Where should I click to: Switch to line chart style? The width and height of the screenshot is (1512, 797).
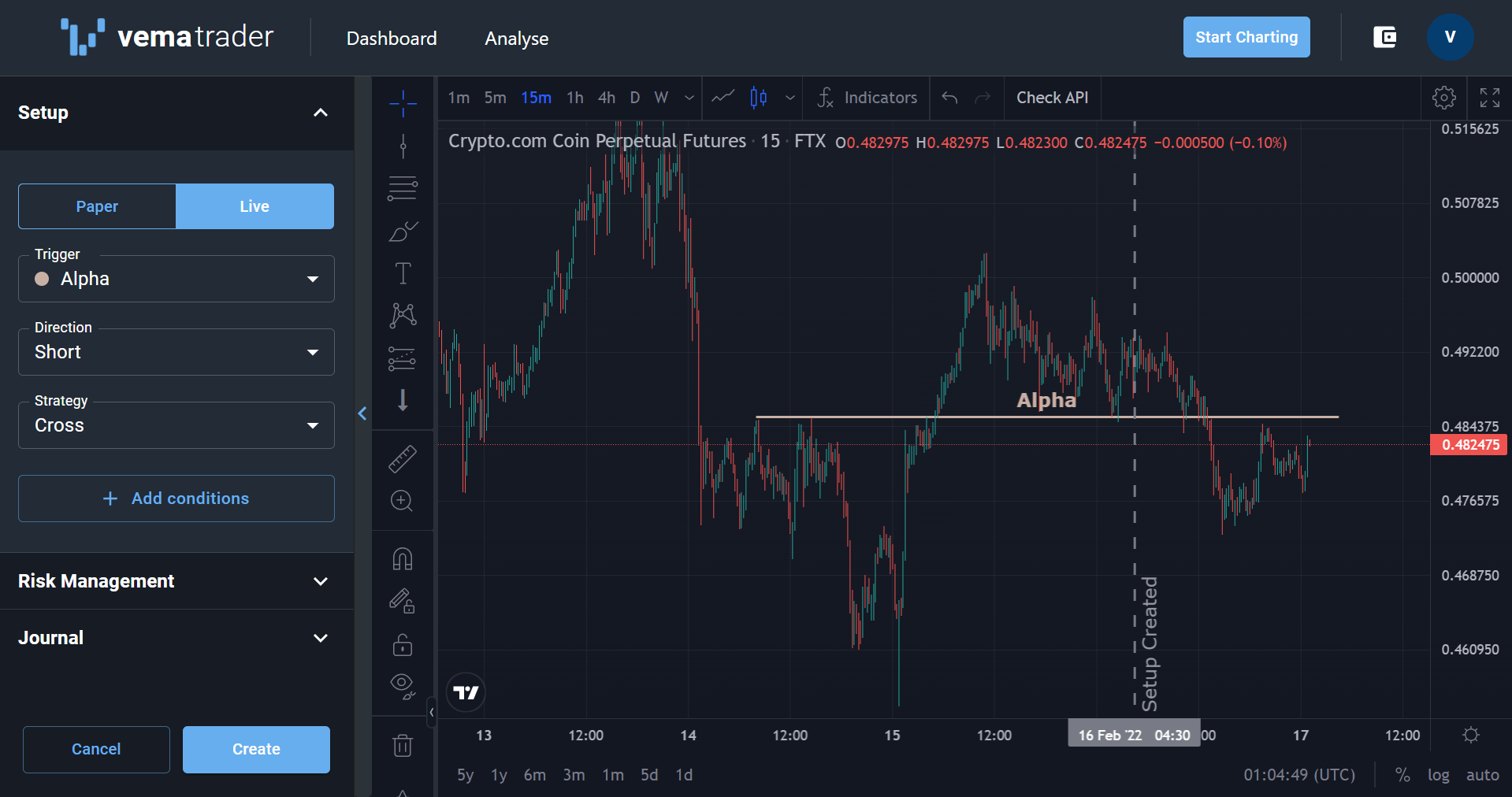(x=723, y=98)
